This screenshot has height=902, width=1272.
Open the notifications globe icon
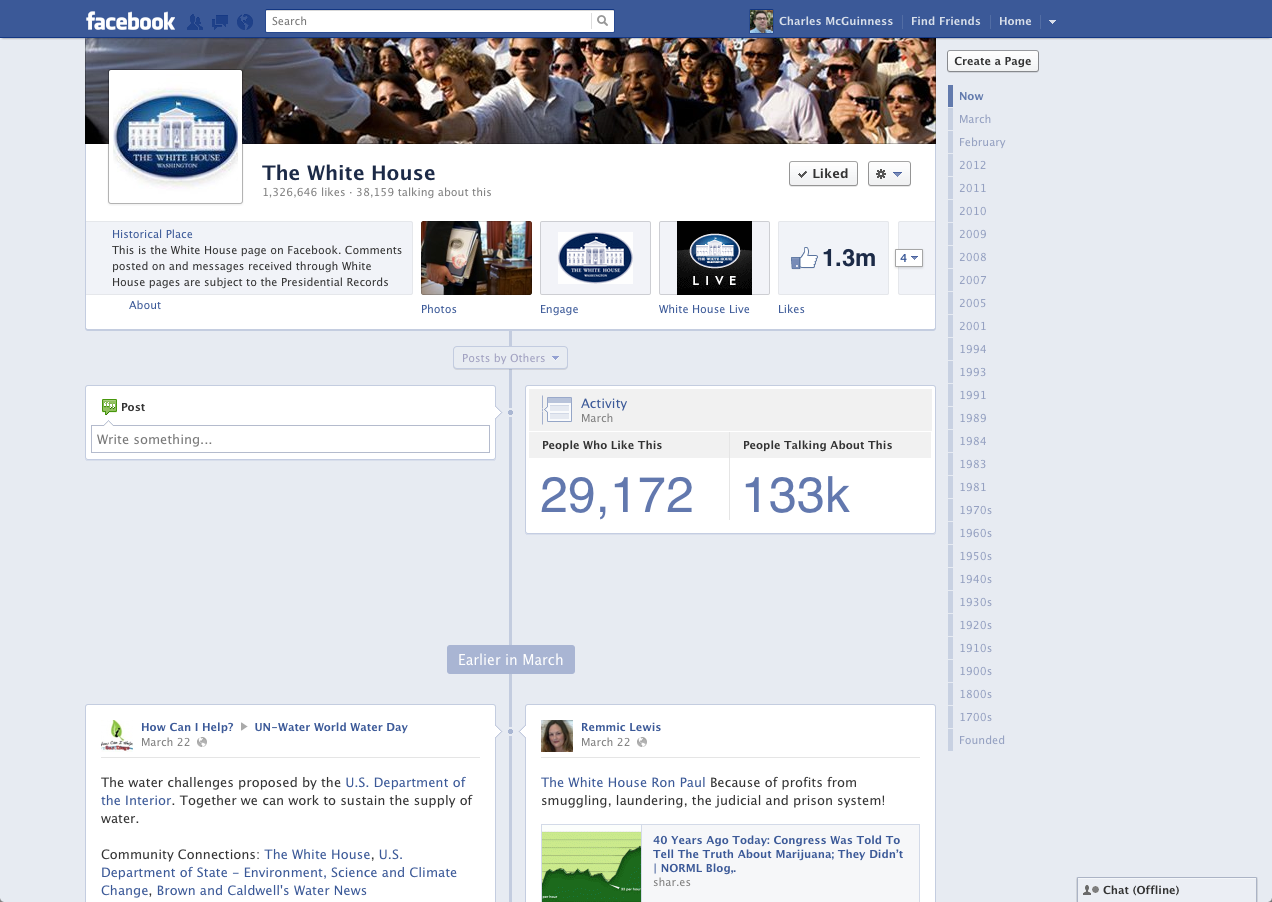(x=244, y=21)
